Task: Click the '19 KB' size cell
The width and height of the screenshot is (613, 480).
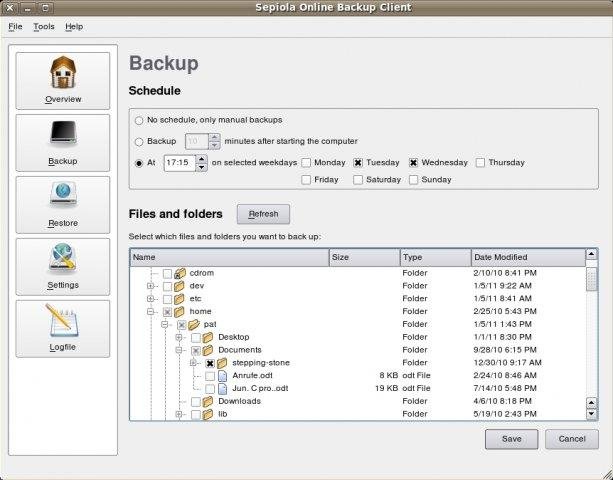Action: [386, 389]
